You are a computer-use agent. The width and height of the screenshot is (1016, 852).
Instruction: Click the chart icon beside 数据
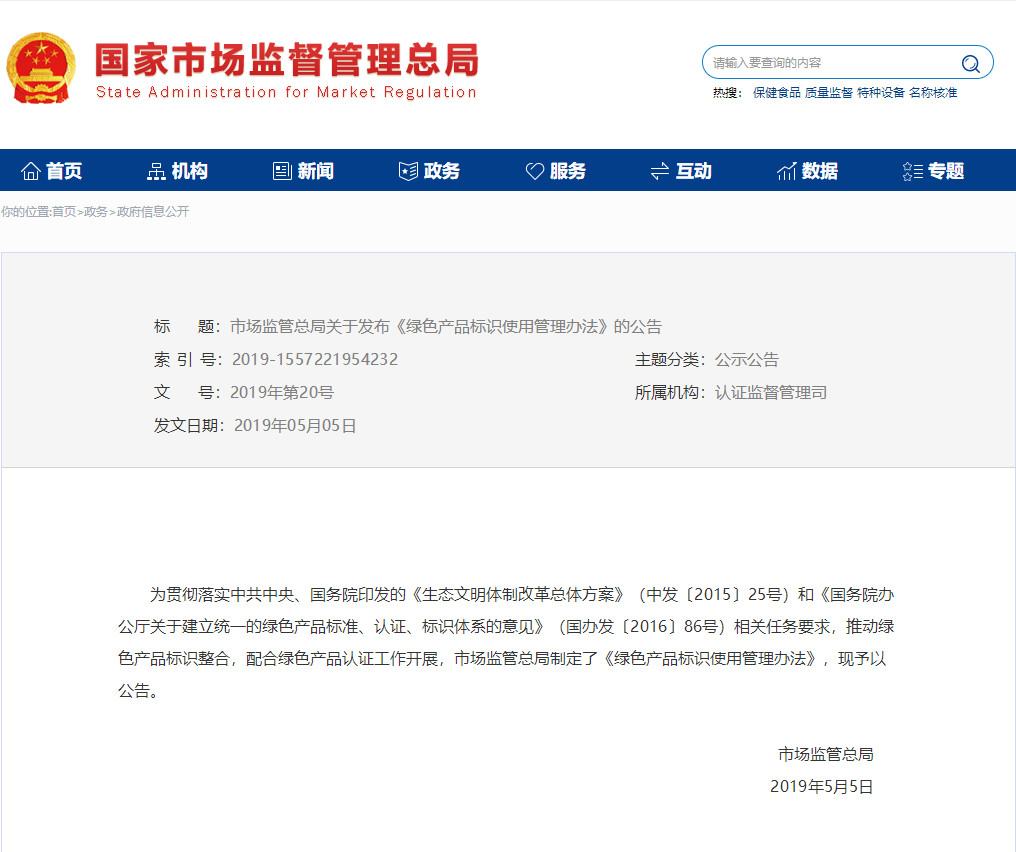pos(786,171)
